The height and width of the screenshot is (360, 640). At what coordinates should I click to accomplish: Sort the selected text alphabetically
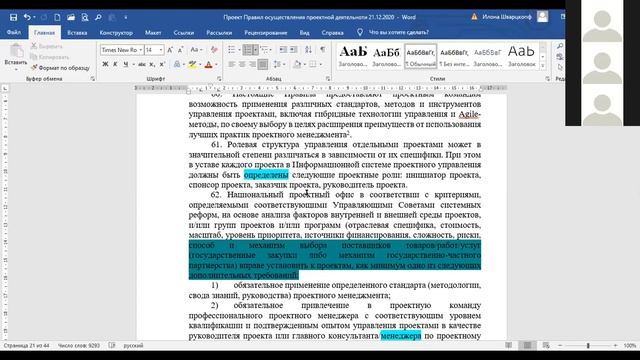[308, 50]
